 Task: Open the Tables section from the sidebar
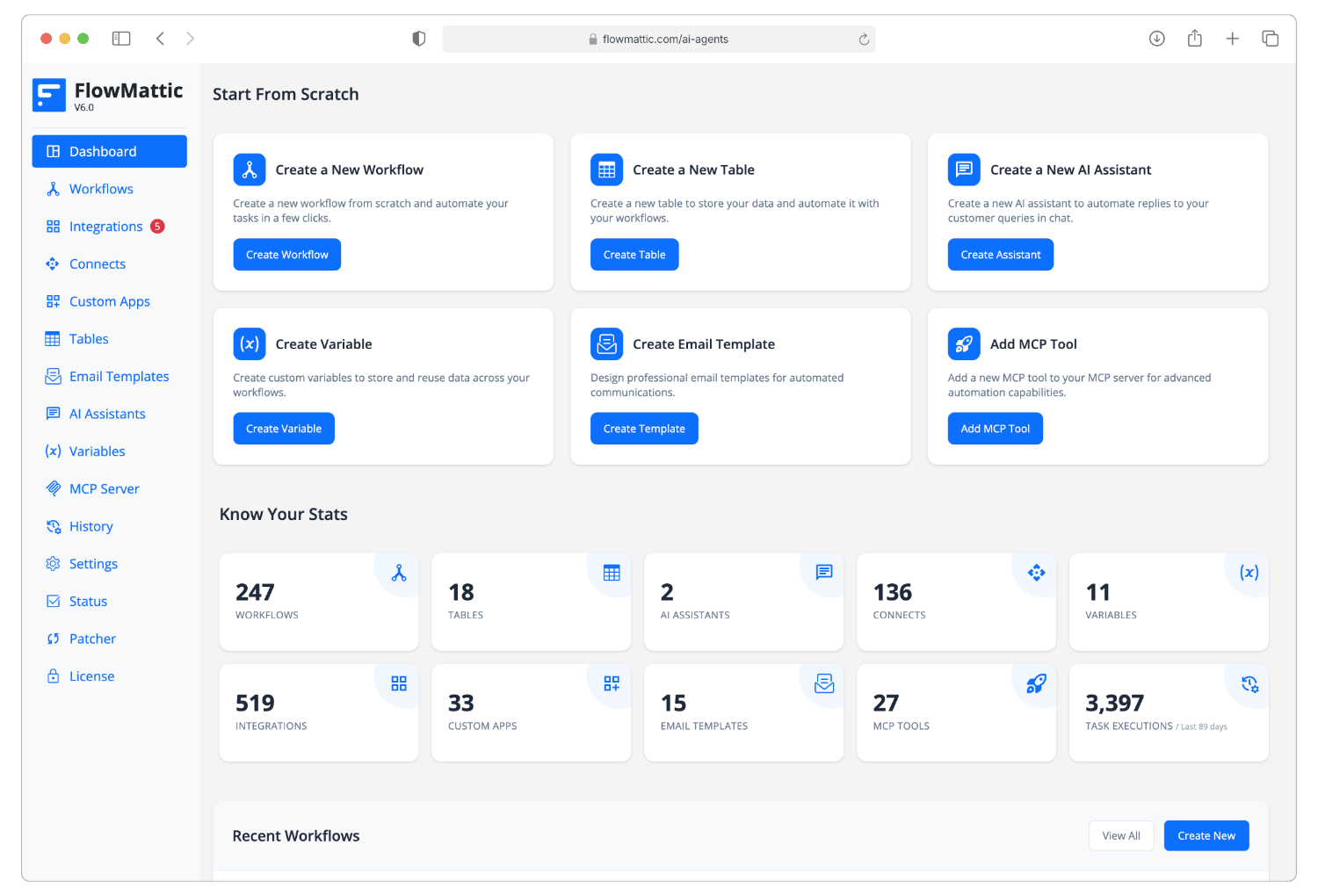point(88,338)
